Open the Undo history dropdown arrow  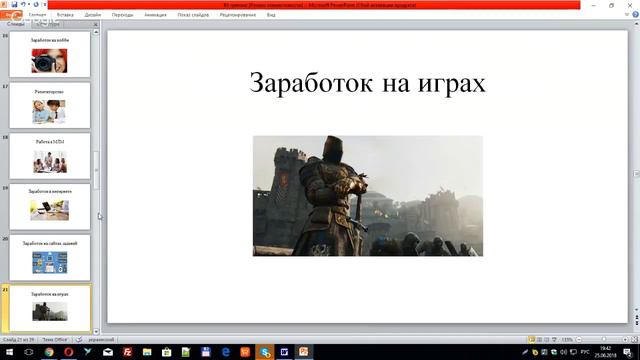pos(29,4)
